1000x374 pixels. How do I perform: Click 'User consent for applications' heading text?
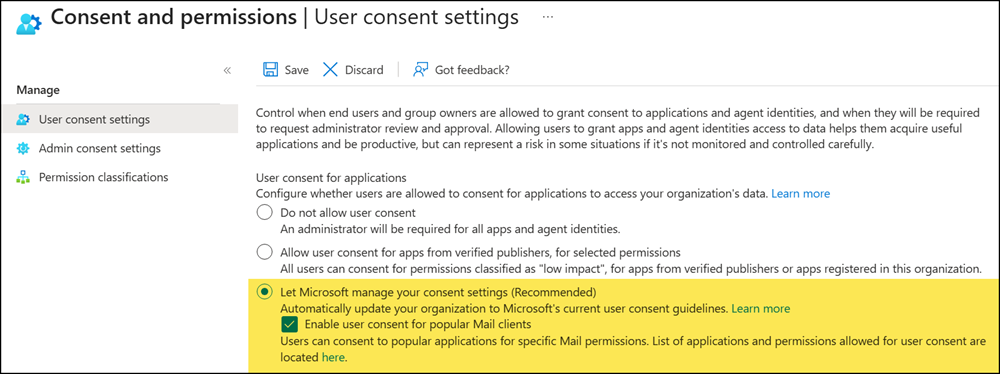pos(331,177)
